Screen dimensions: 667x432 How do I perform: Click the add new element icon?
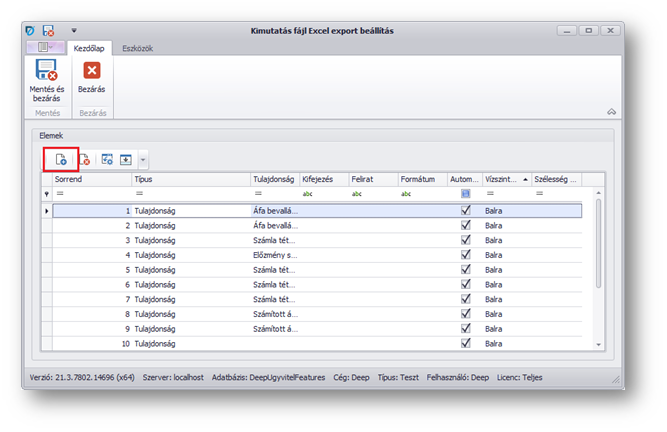click(61, 159)
